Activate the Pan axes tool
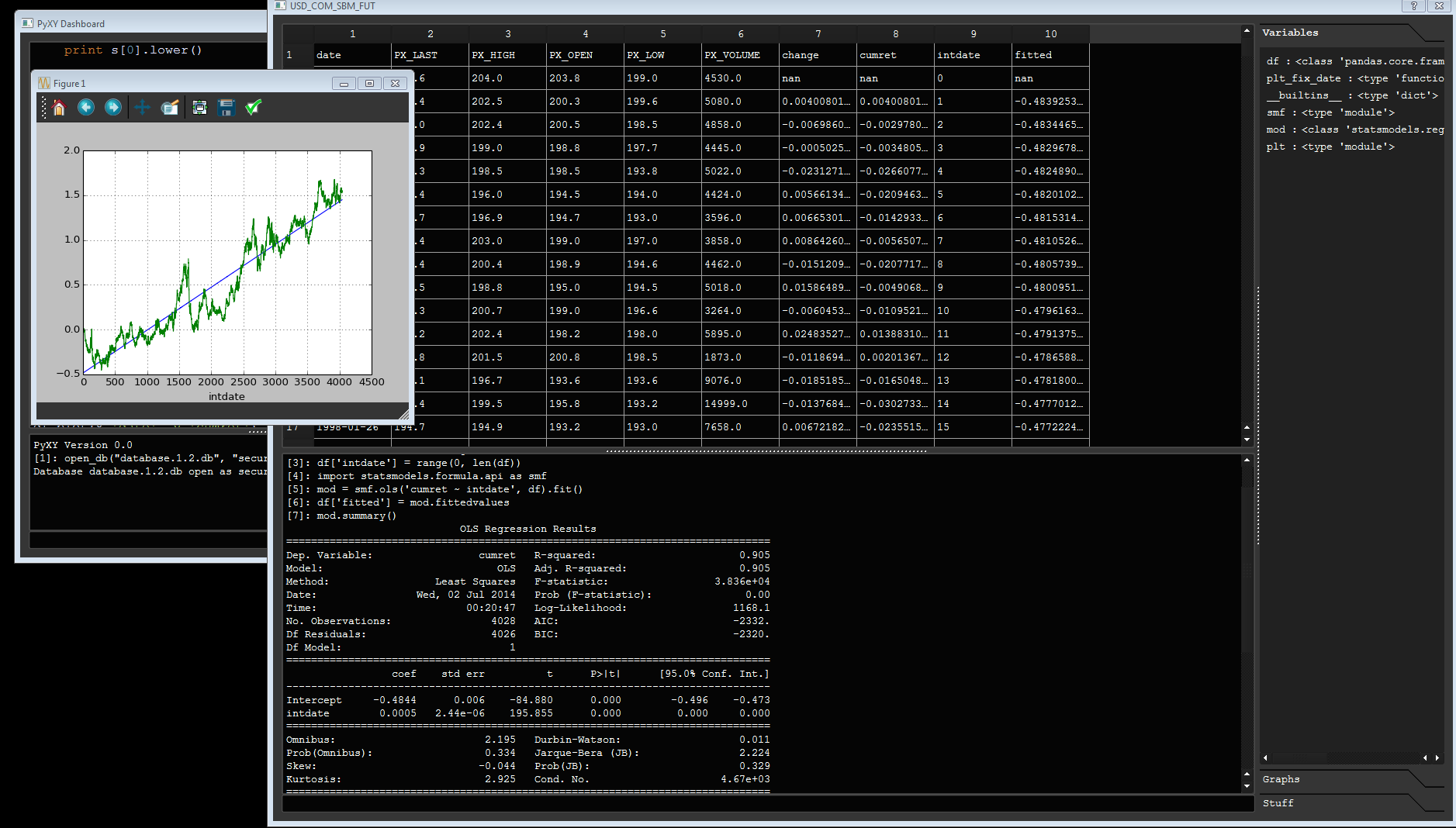The image size is (1456, 828). pyautogui.click(x=142, y=108)
